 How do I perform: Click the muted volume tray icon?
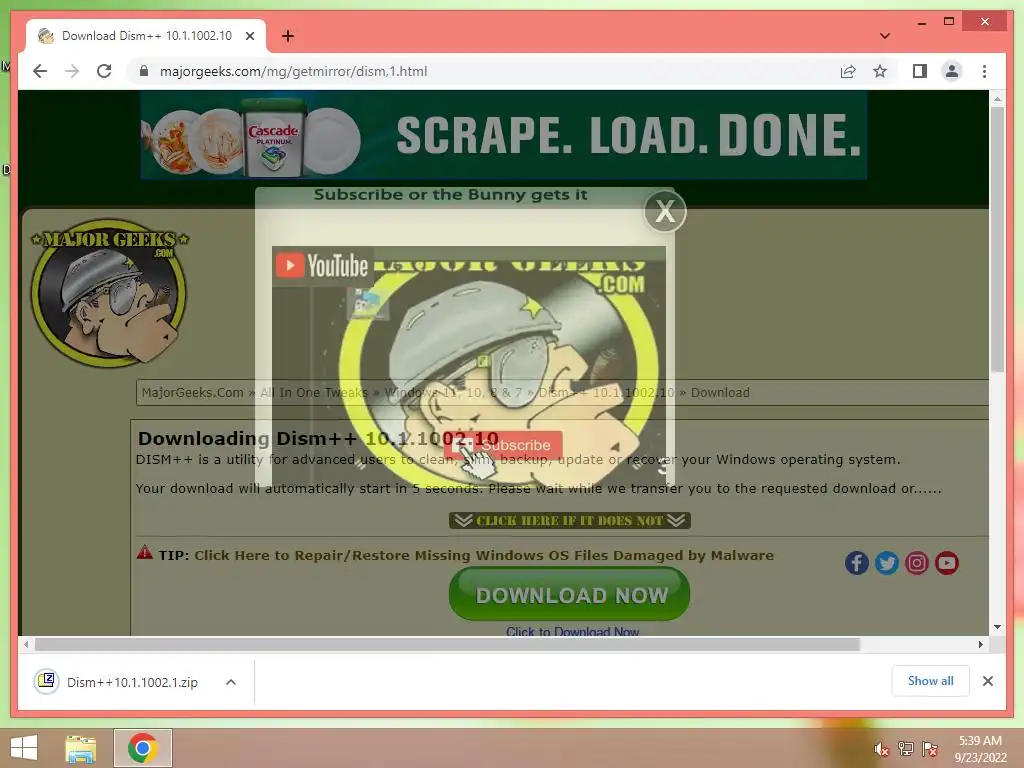pyautogui.click(x=882, y=749)
